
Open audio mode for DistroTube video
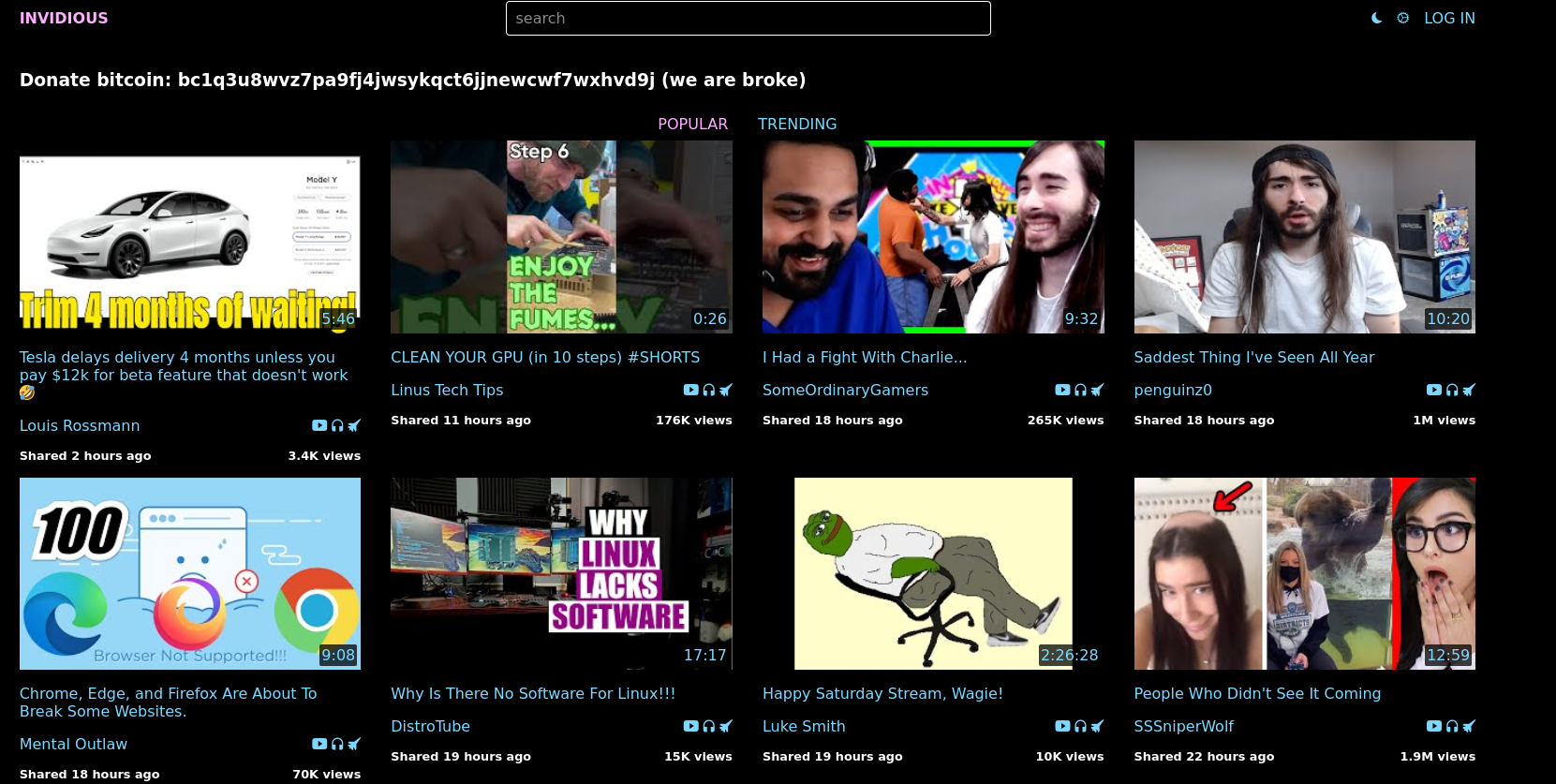pos(708,726)
